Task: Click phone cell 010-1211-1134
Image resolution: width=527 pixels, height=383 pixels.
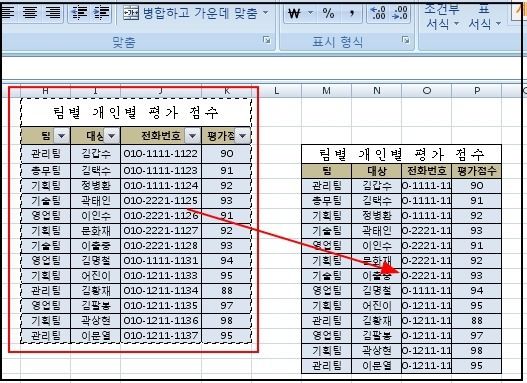Action: (161, 290)
